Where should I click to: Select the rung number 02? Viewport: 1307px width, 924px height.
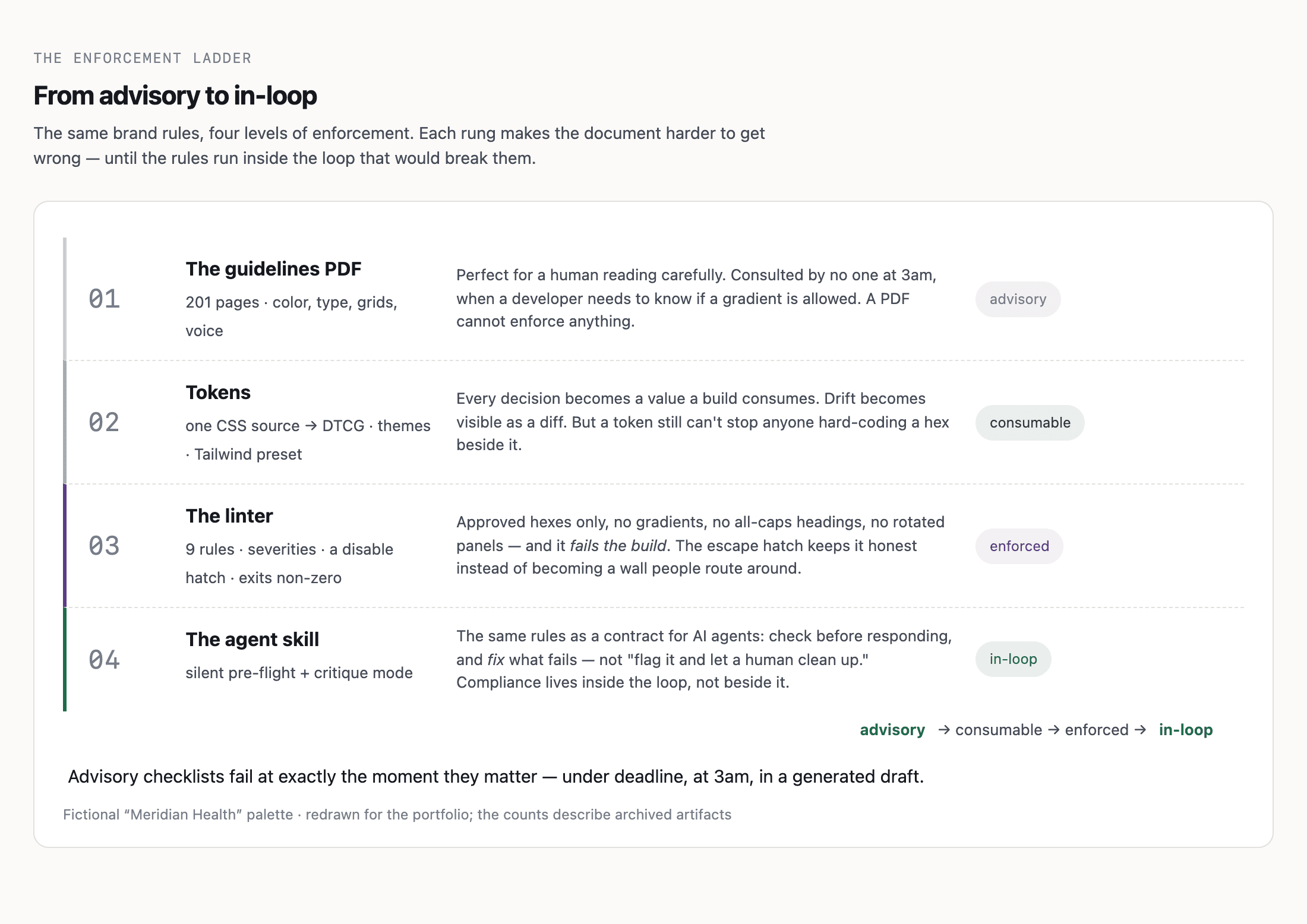pos(104,422)
